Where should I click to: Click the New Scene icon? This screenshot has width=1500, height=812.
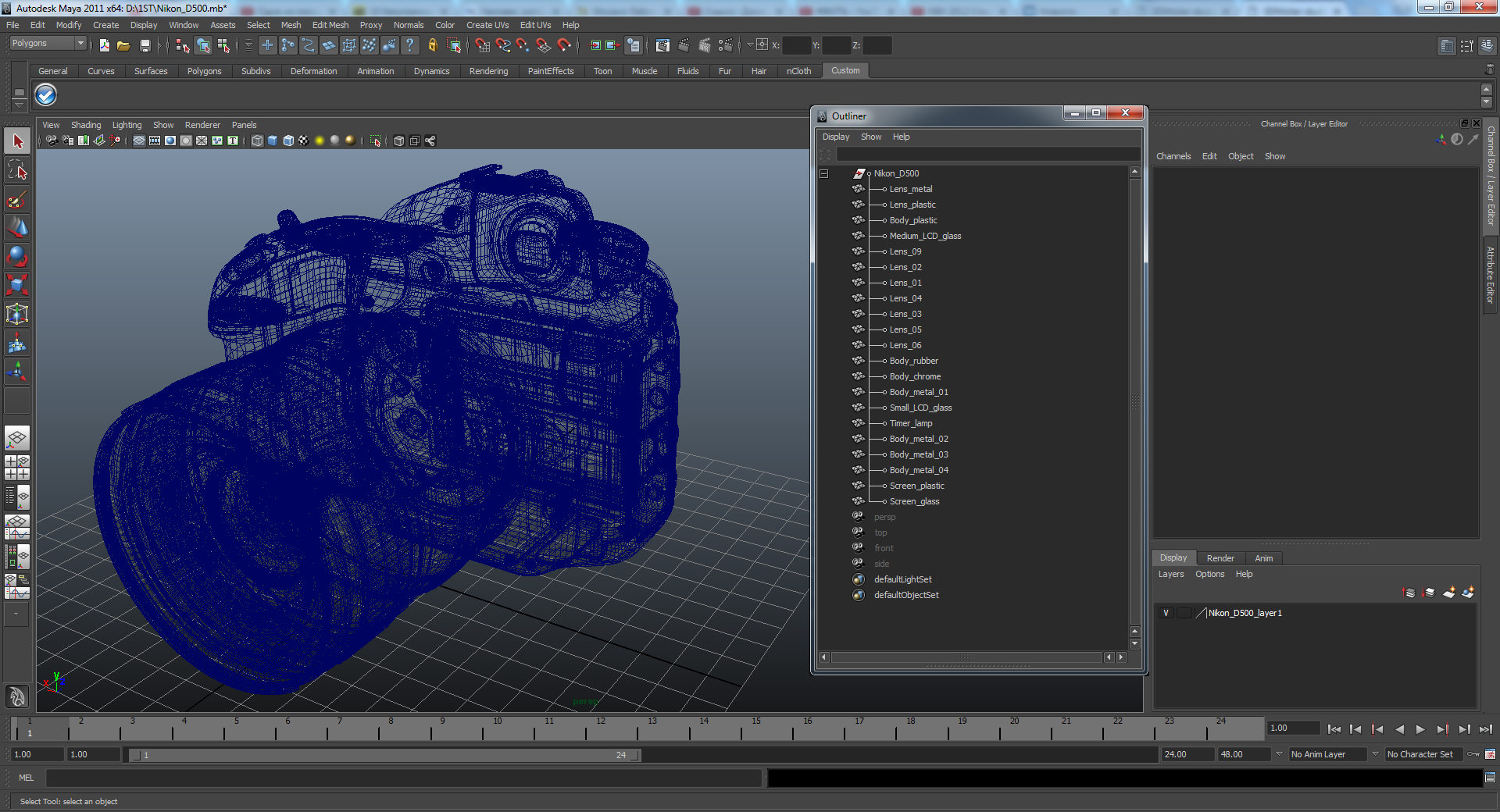[x=104, y=45]
